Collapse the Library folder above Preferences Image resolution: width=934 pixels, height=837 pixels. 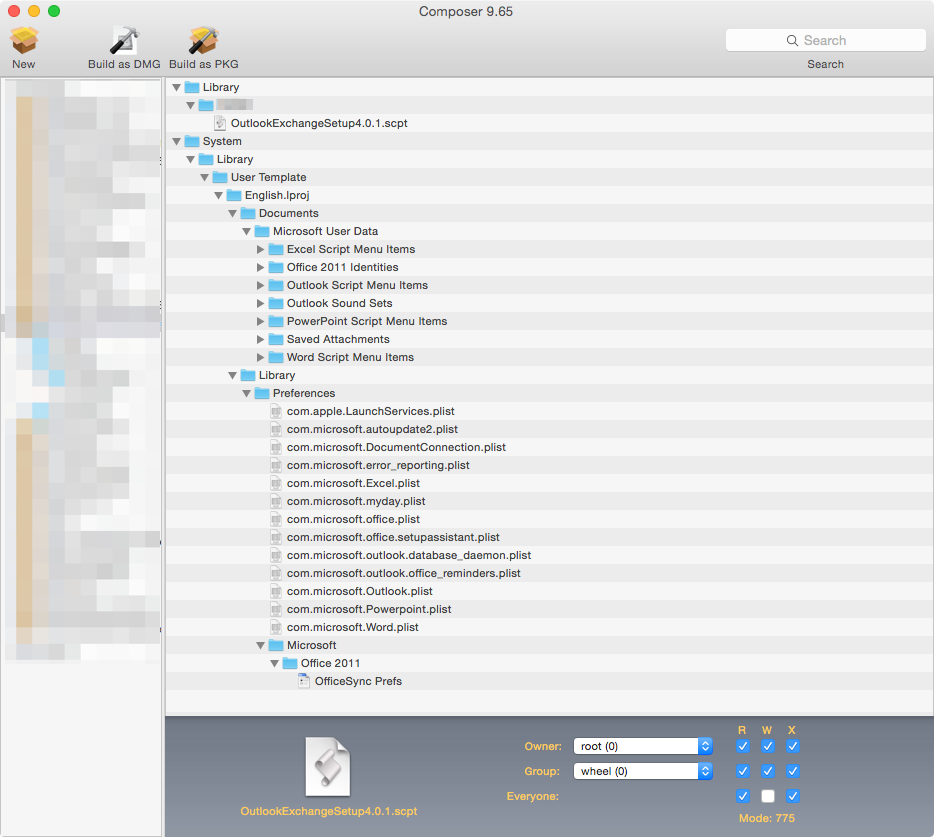click(x=232, y=376)
